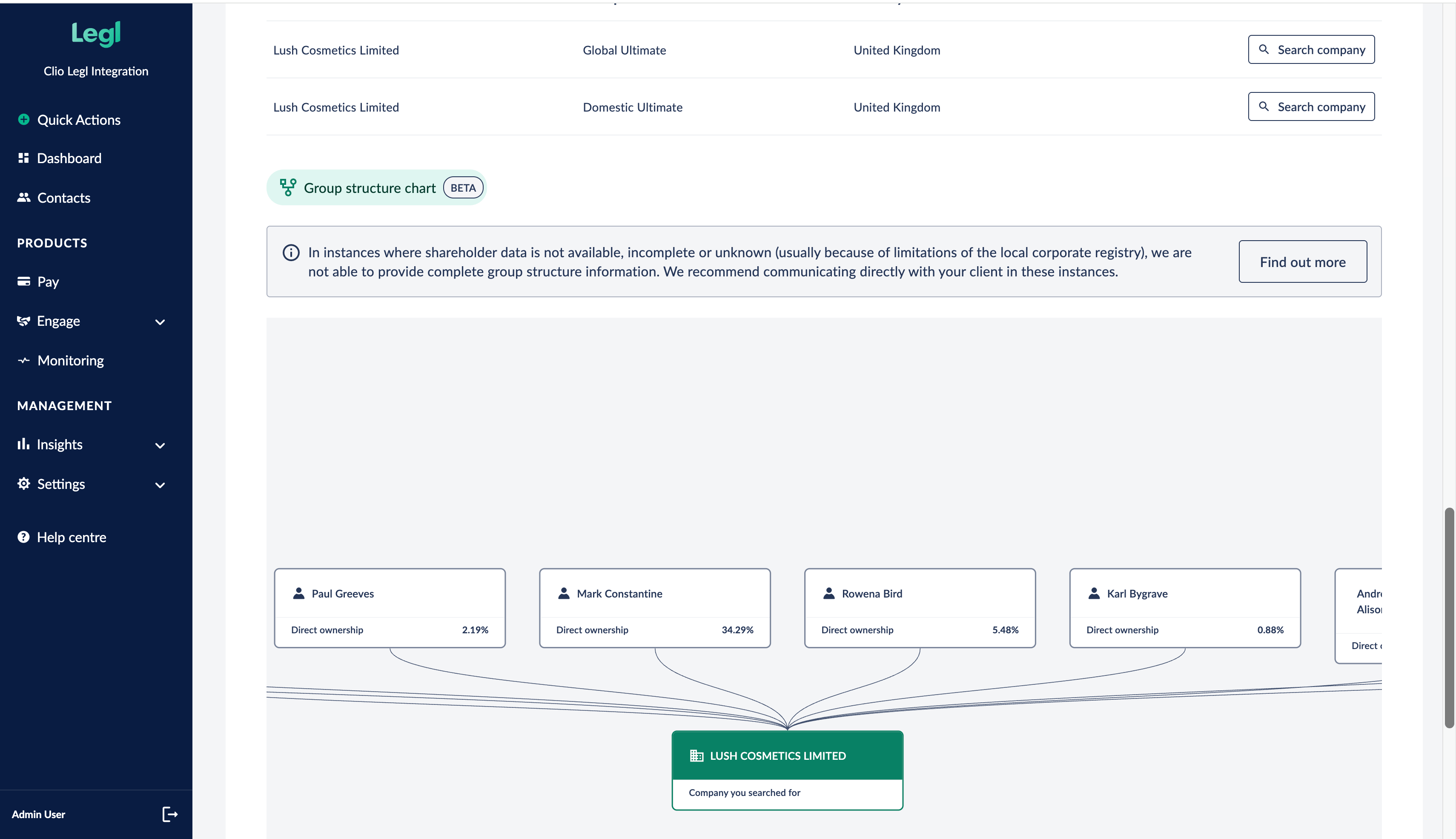Click the Quick Actions plus icon

point(23,119)
